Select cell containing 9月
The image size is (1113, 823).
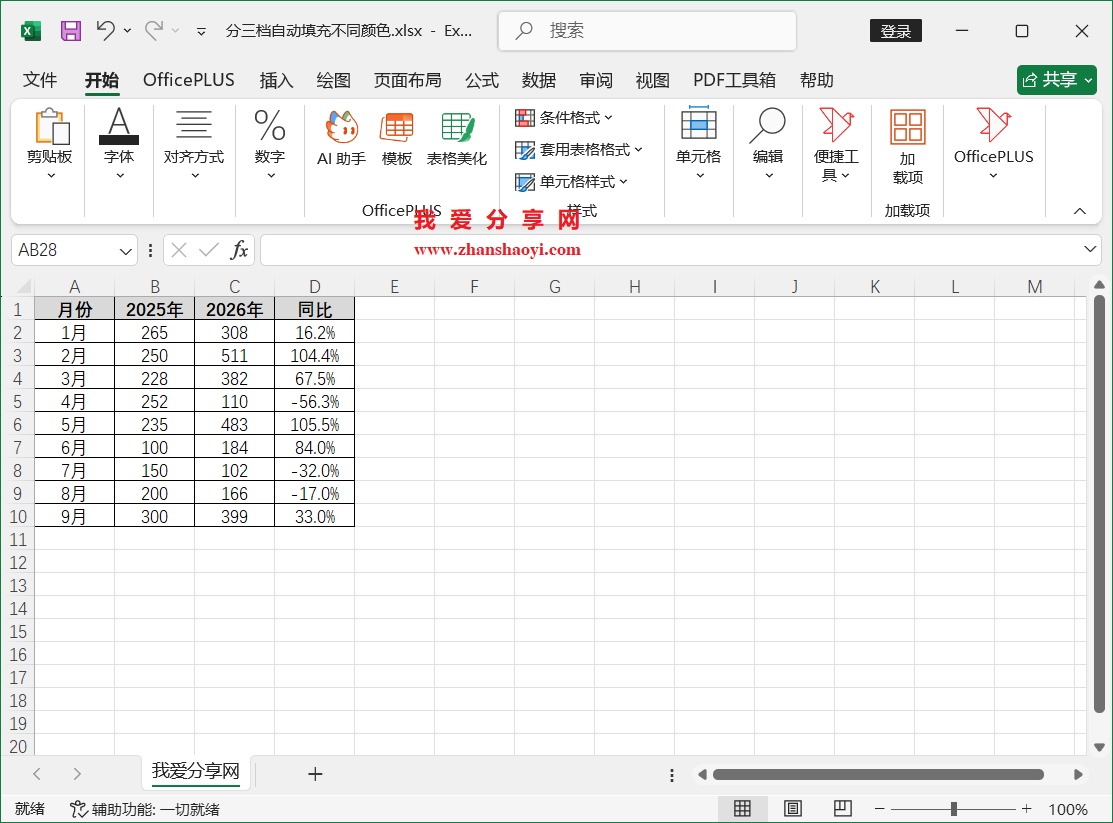pyautogui.click(x=75, y=516)
